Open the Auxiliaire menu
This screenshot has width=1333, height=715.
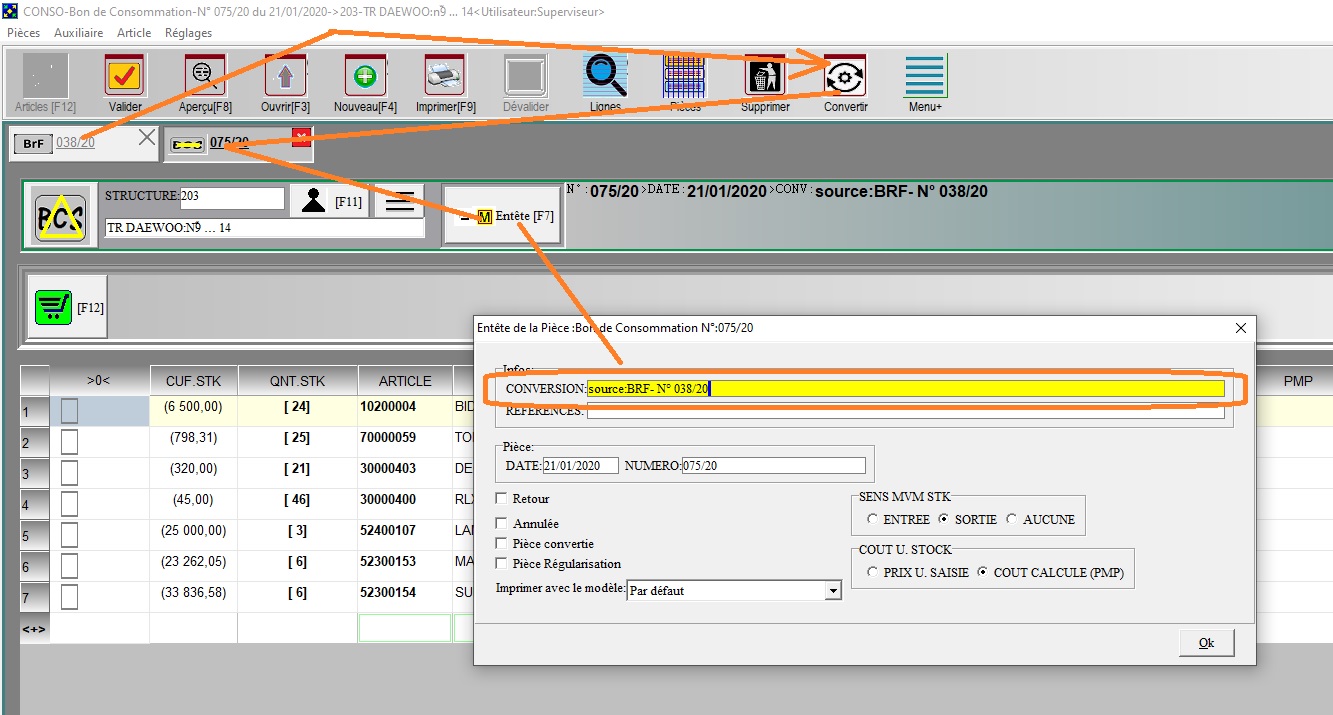coord(79,33)
